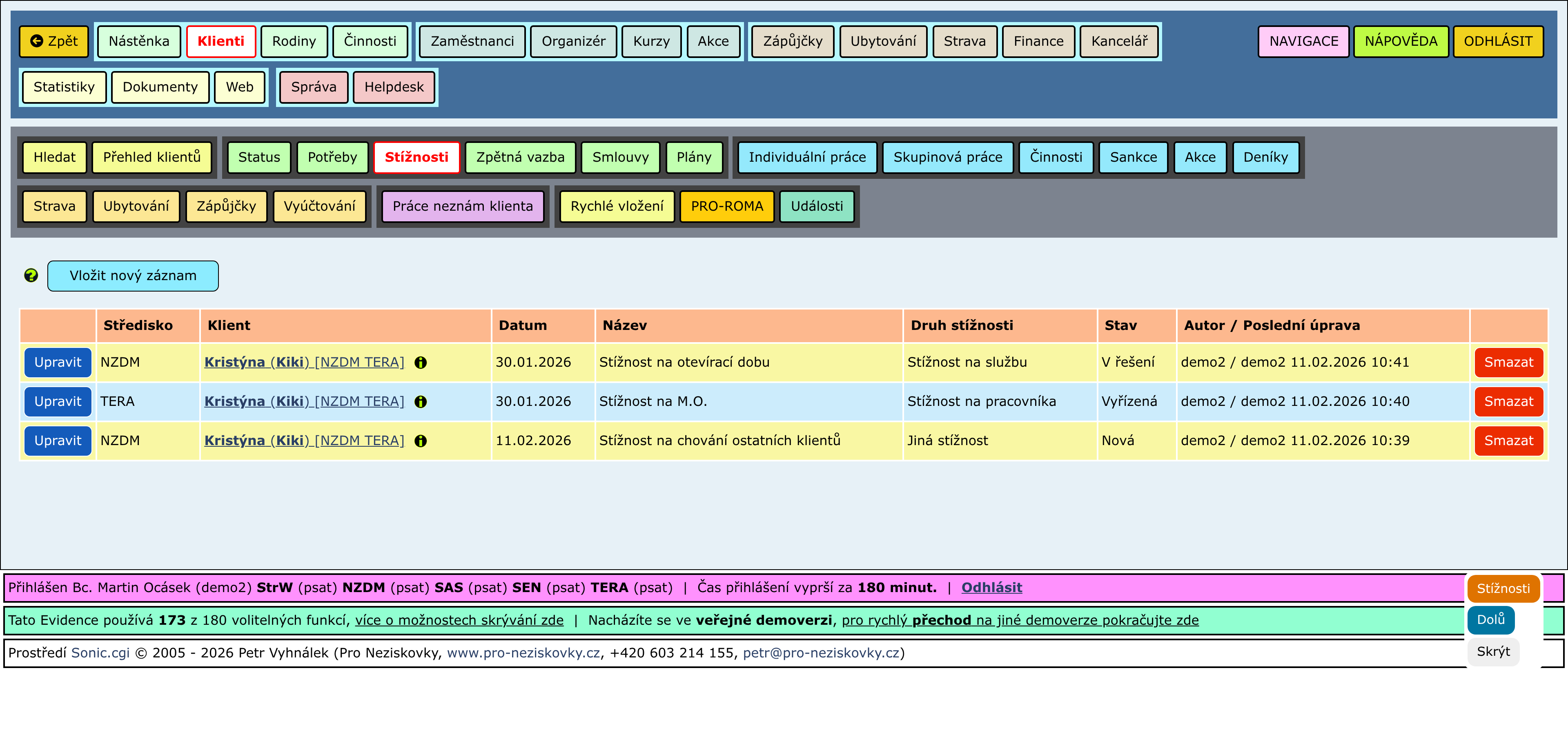The width and height of the screenshot is (1568, 735).
Task: Open the Zpětná vazba tab
Action: (x=520, y=158)
